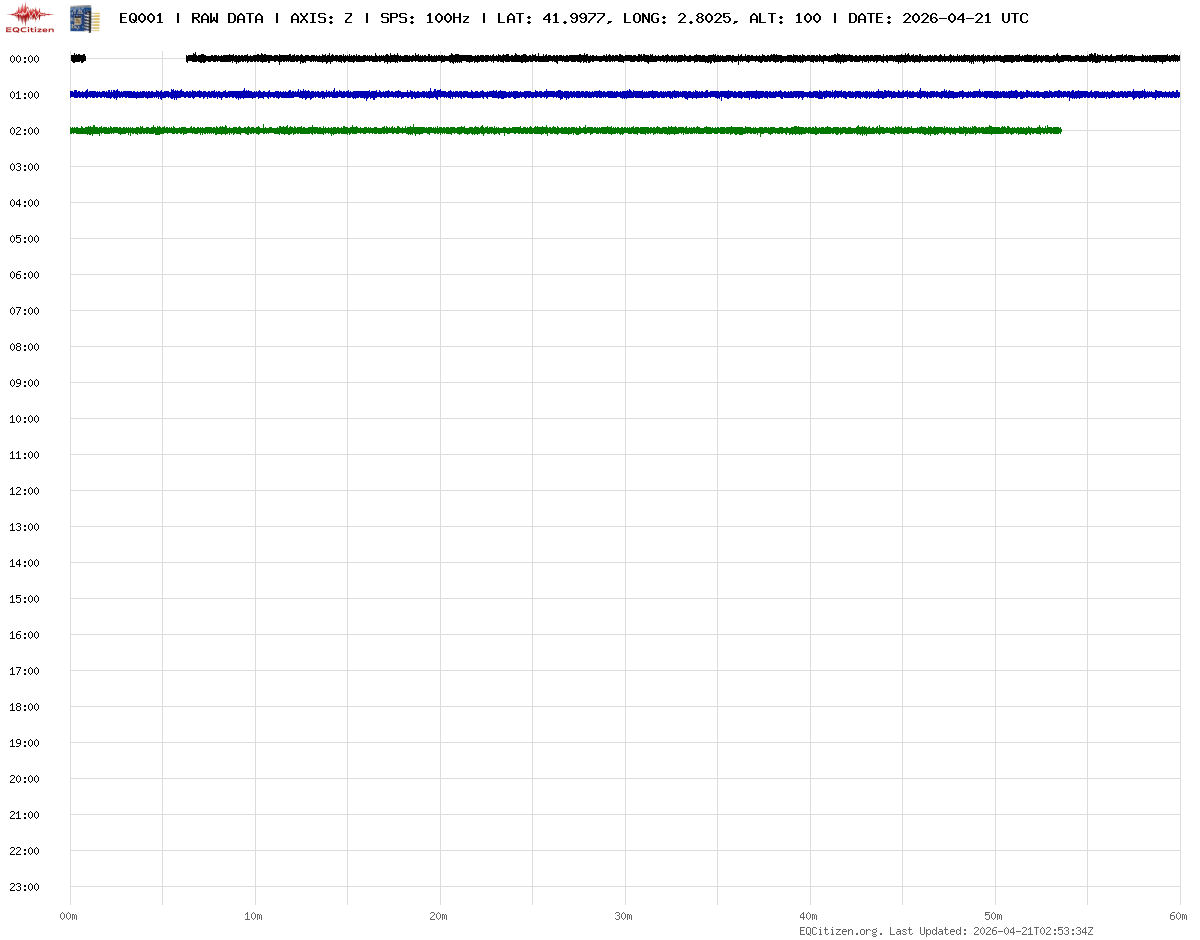
Task: Click the EQ001 station name in header
Action: point(141,18)
